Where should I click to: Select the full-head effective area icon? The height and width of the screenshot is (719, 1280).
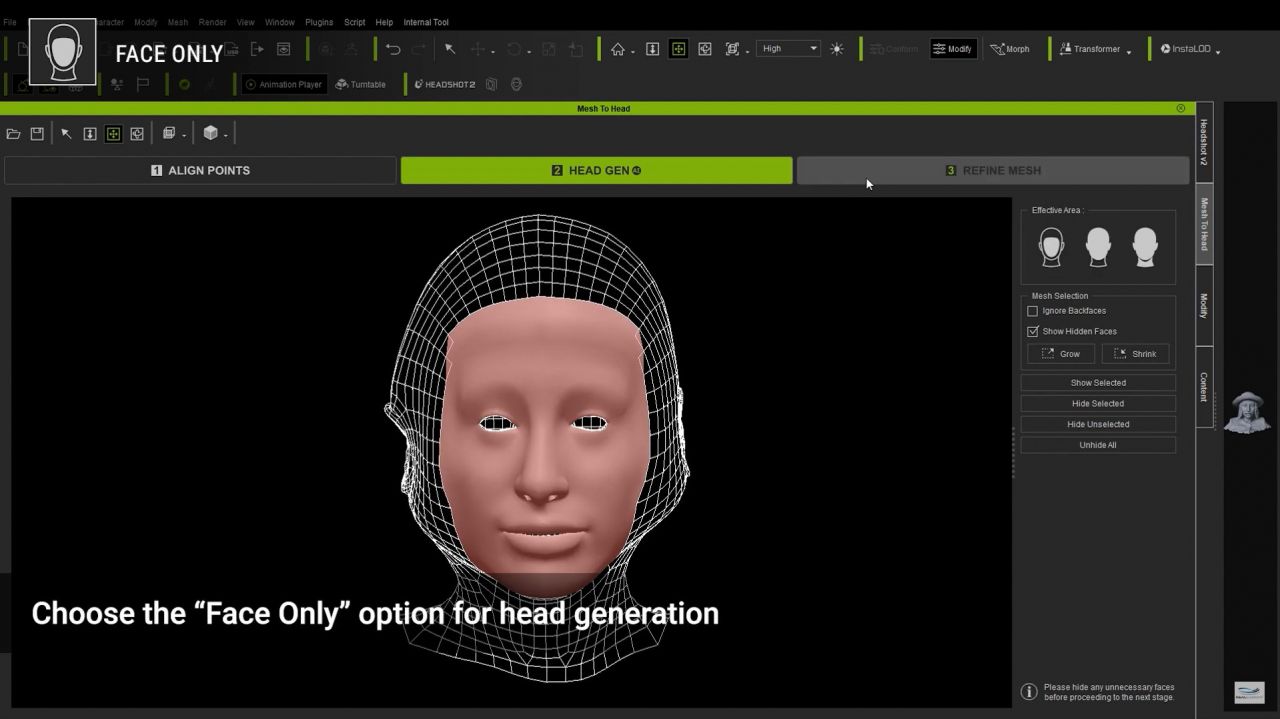(1098, 246)
